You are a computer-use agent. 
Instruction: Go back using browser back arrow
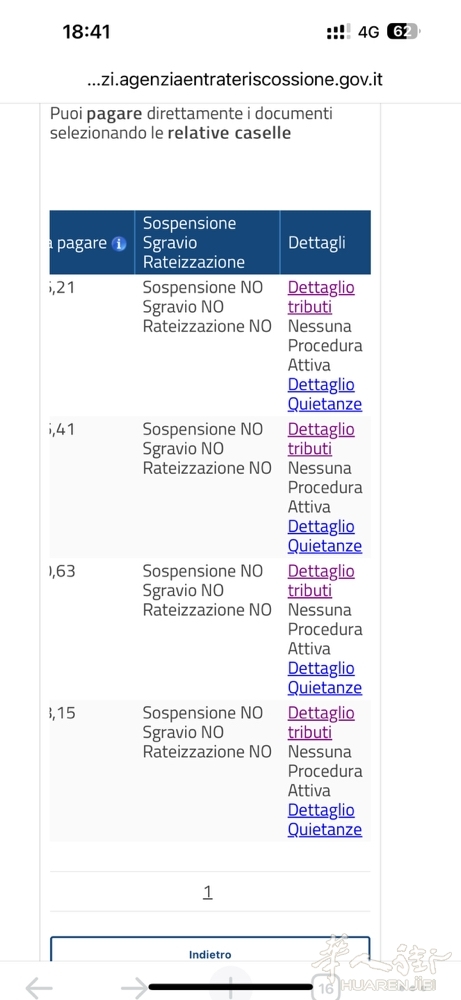[x=39, y=988]
